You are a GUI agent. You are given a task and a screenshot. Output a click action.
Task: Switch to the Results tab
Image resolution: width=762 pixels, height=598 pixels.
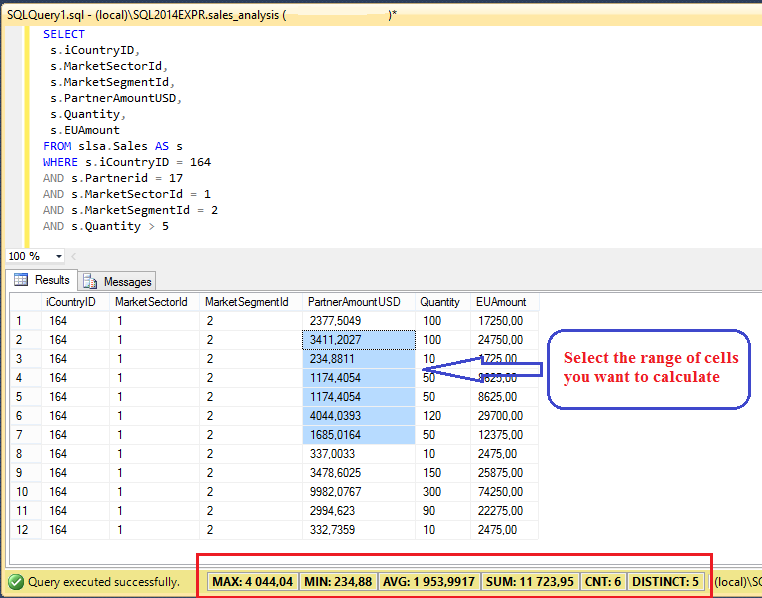[41, 280]
